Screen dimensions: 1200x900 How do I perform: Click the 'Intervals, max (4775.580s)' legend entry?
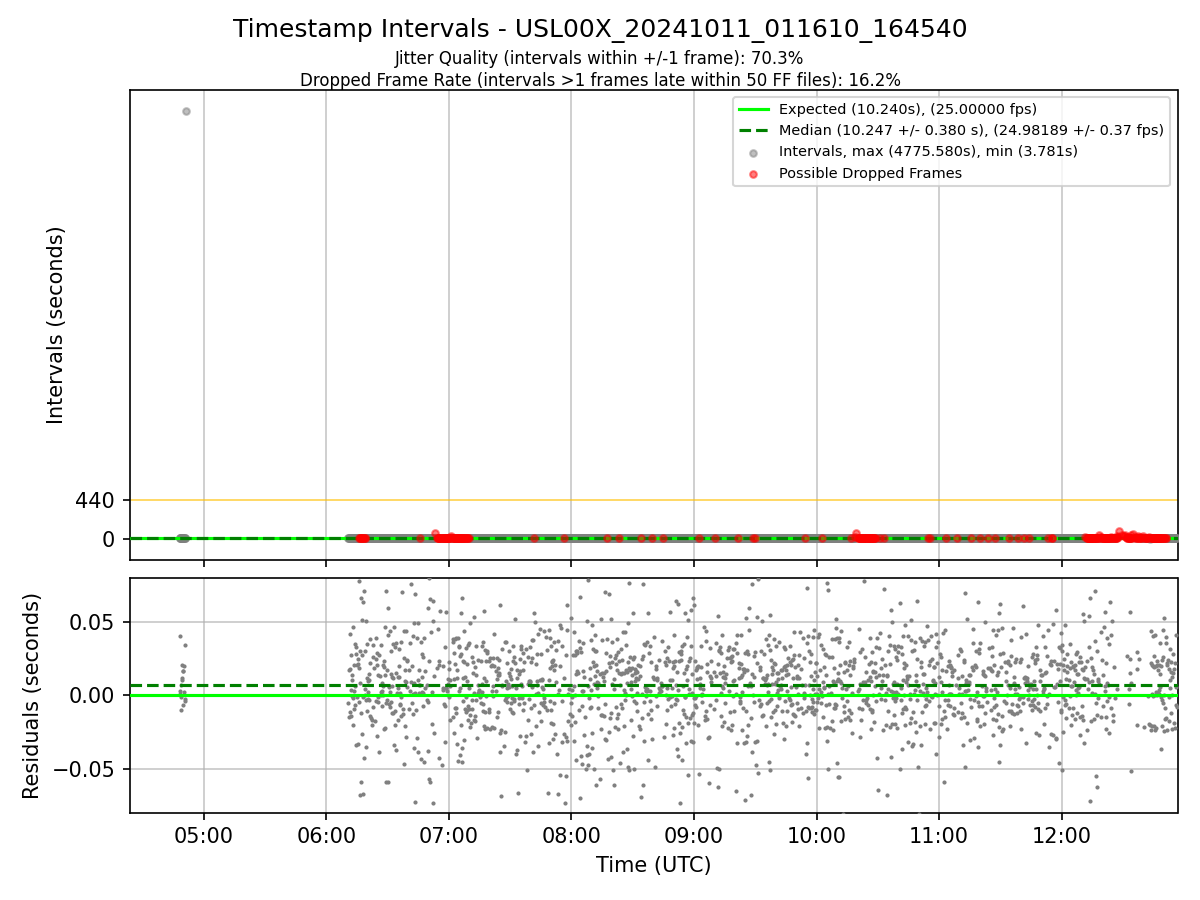[928, 152]
